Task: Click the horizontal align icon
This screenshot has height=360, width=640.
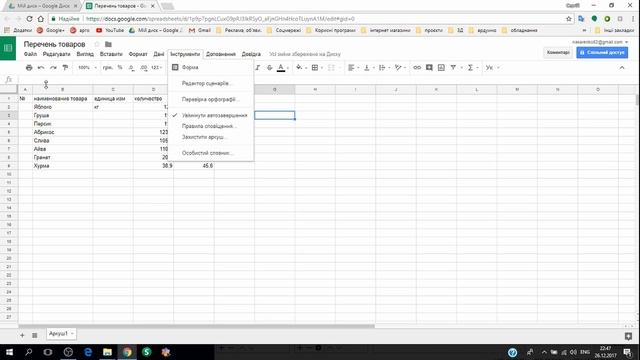Action: [x=351, y=67]
